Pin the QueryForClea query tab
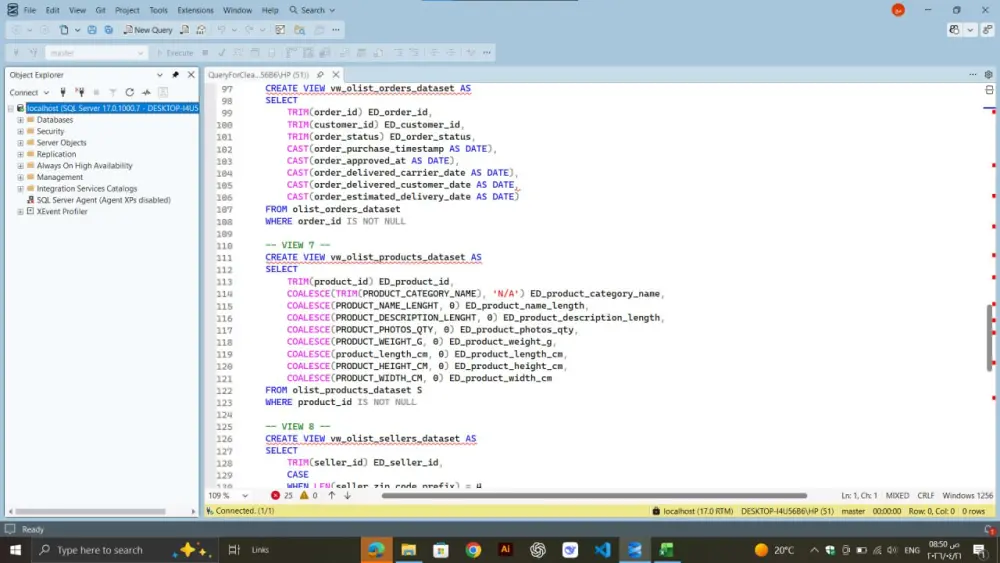Image resolution: width=1000 pixels, height=563 pixels. click(x=320, y=75)
